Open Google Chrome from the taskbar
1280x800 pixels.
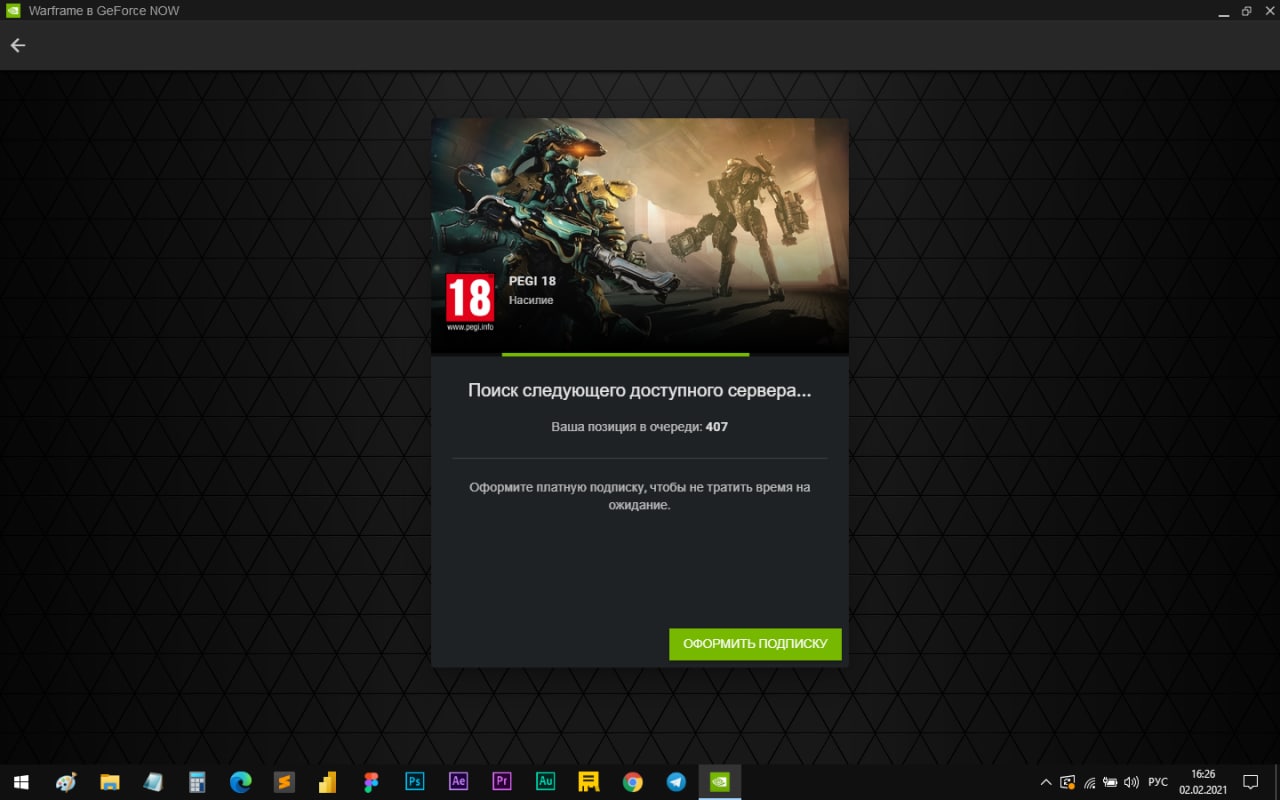(633, 782)
